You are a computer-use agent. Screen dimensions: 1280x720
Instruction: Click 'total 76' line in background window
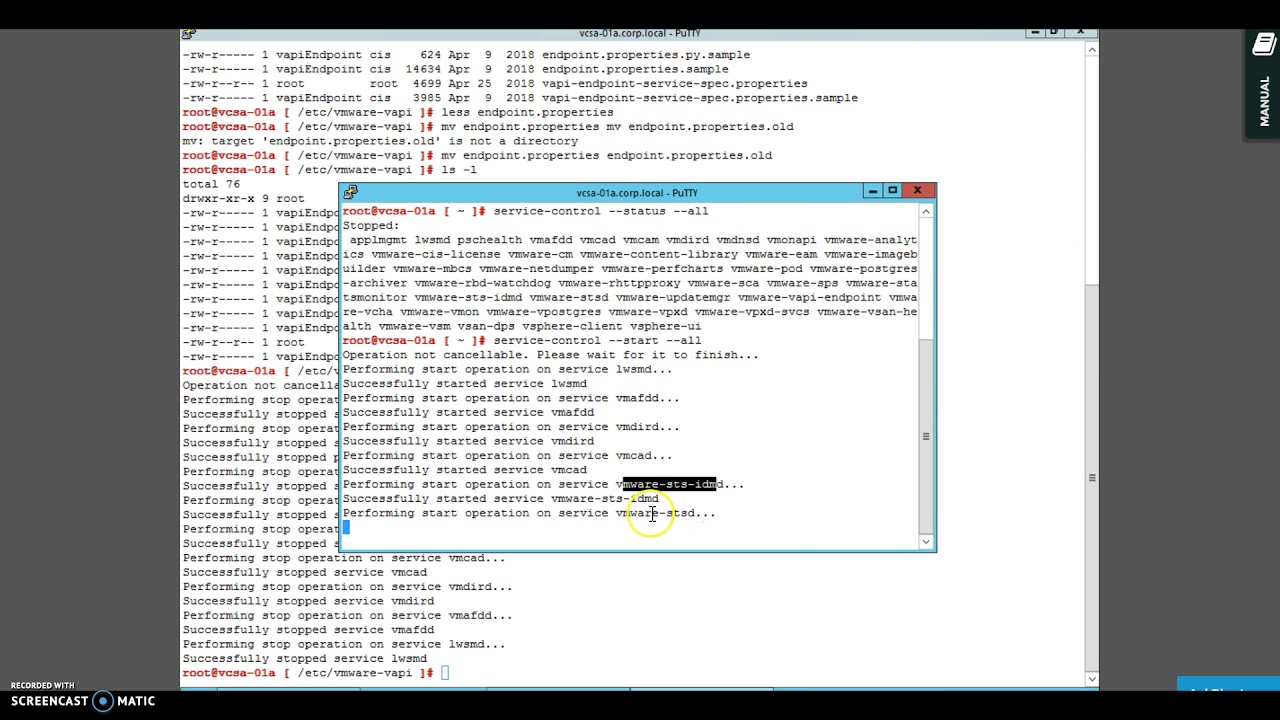coord(211,184)
